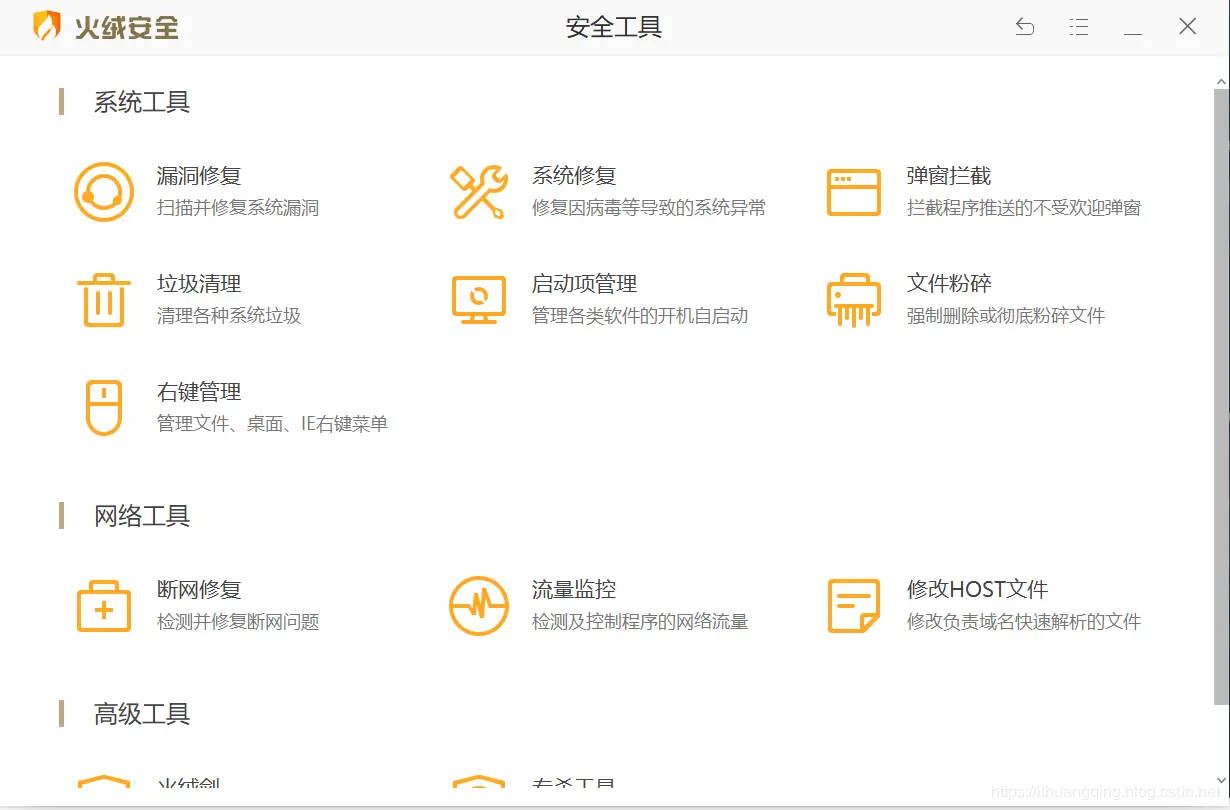Viewport: 1230px width, 810px height.
Task: Click the 火绒安全 logo
Action: (x=112, y=28)
